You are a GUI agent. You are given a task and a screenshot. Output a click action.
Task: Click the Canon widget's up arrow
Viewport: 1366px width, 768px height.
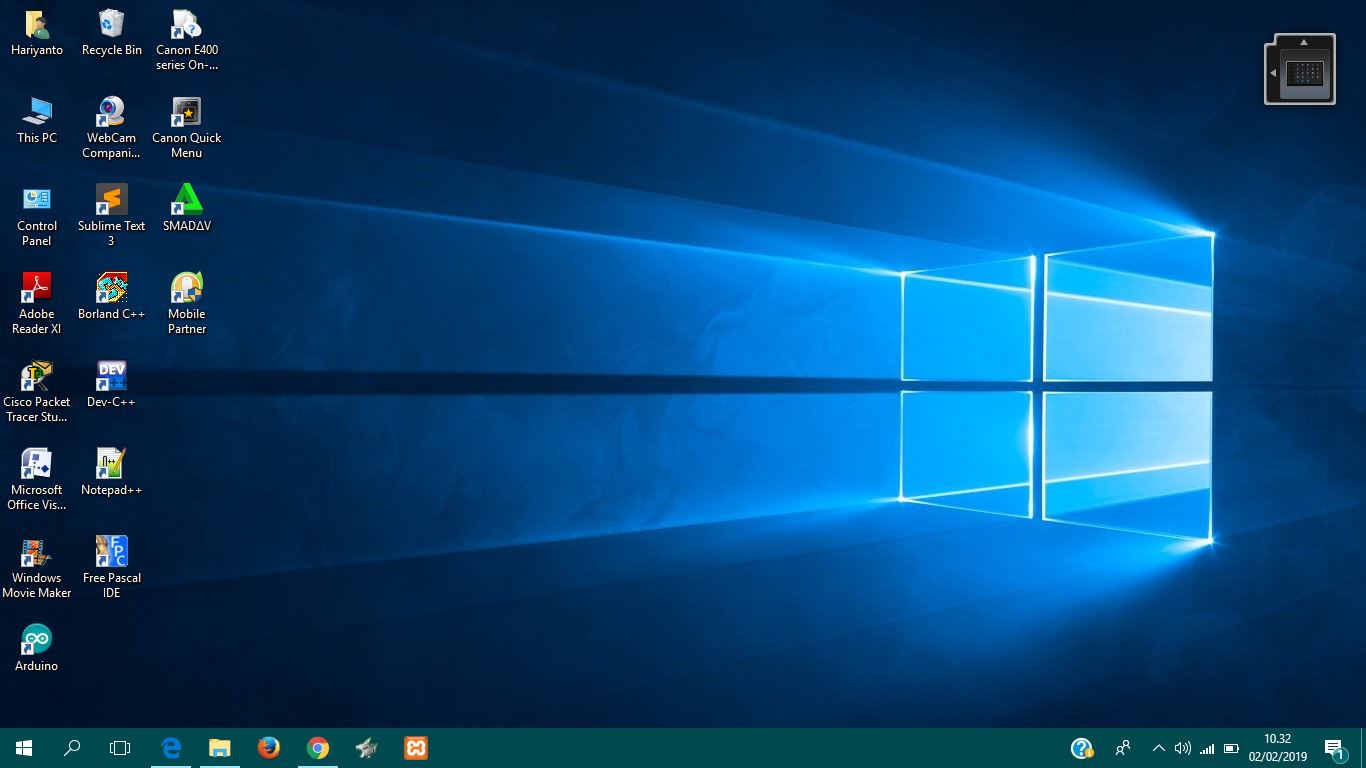tap(1304, 42)
